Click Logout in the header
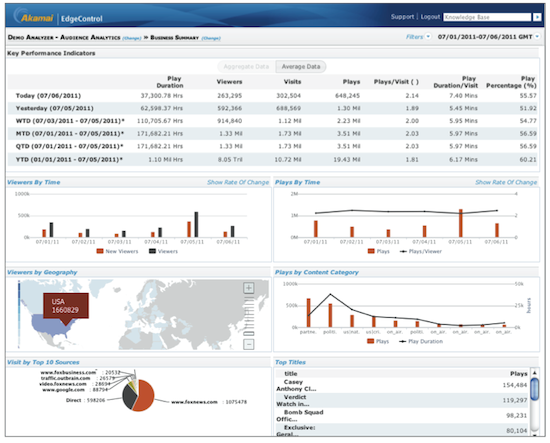The height and width of the screenshot is (443, 550). (430, 16)
